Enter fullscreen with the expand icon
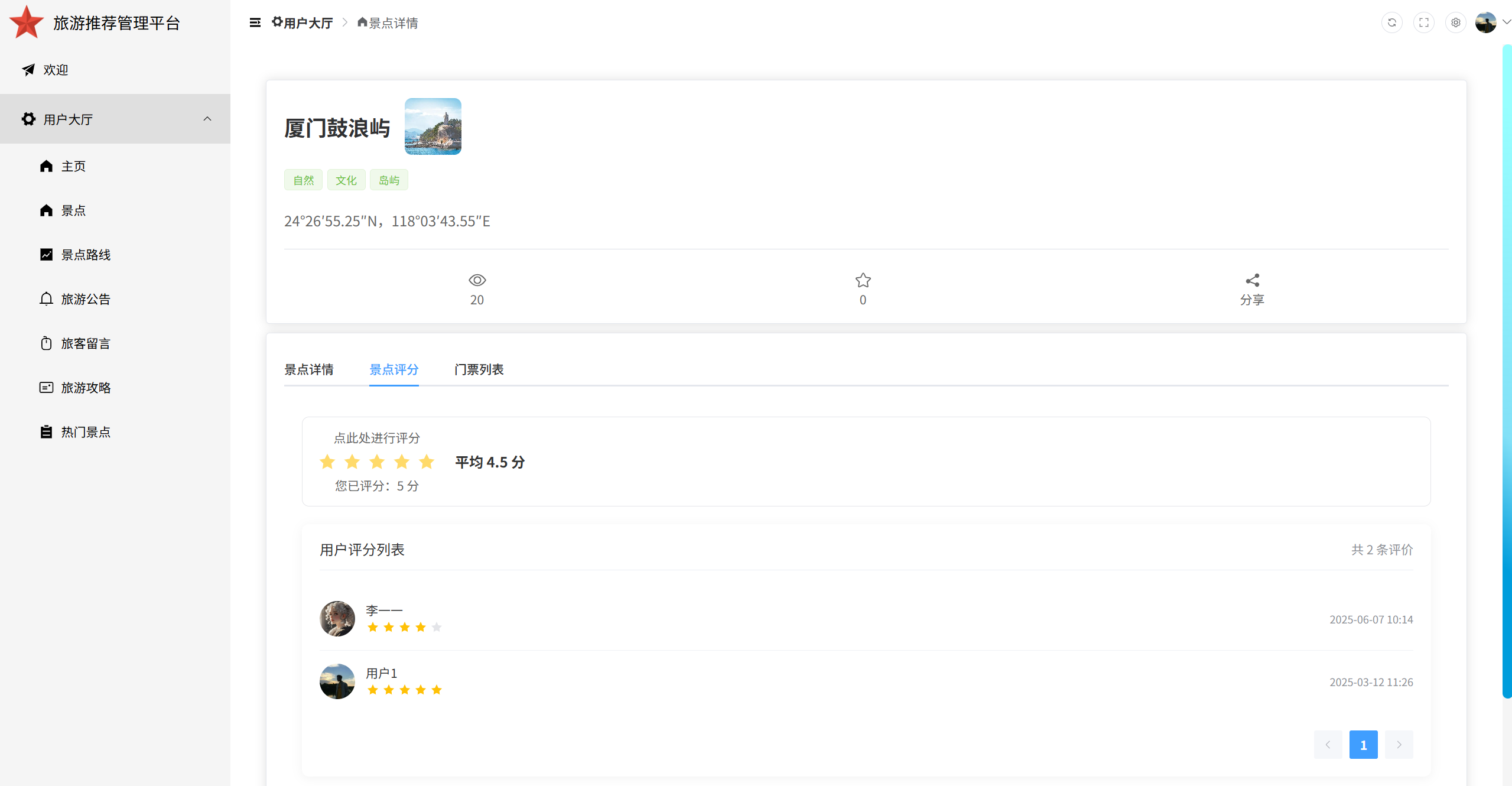The height and width of the screenshot is (786, 1512). tap(1423, 22)
